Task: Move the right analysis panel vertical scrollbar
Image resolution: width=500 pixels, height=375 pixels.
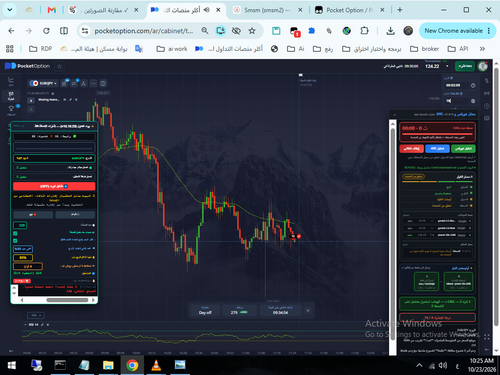Action: point(393,235)
